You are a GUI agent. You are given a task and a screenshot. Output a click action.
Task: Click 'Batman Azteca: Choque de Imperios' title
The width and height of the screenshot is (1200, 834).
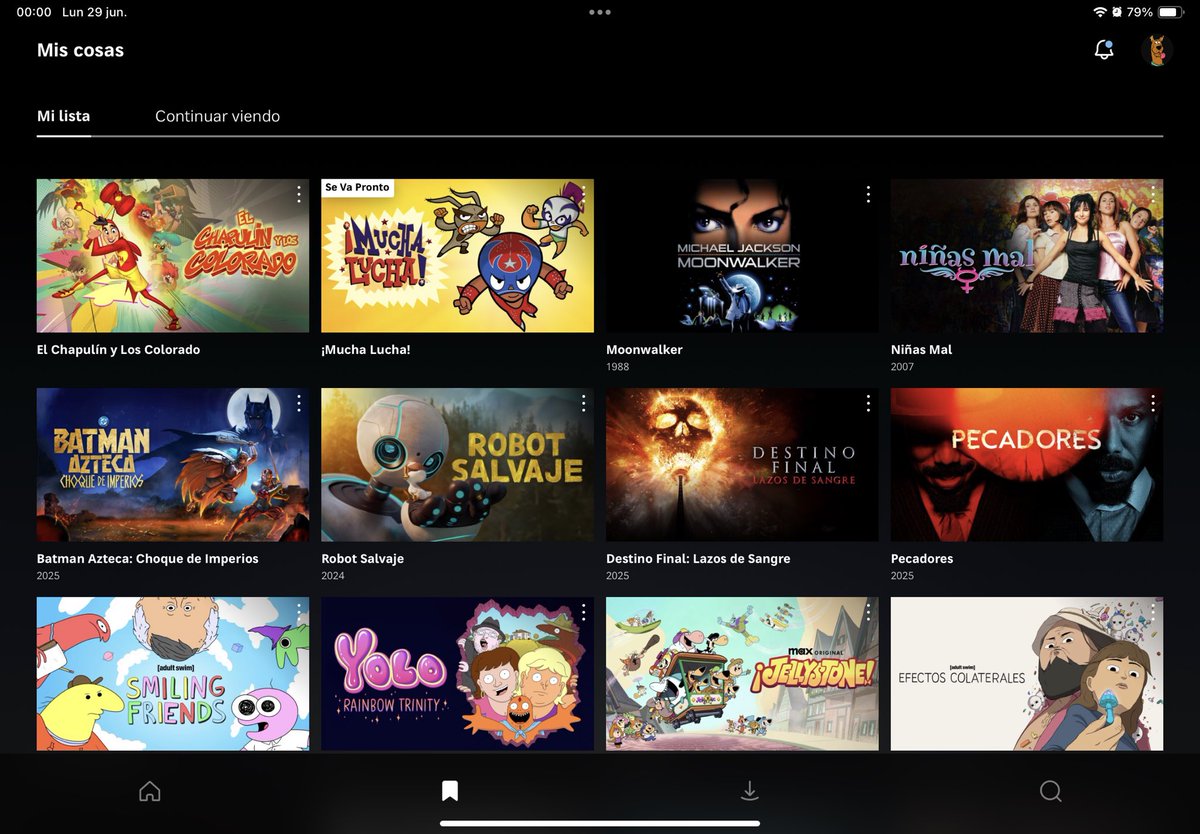148,559
